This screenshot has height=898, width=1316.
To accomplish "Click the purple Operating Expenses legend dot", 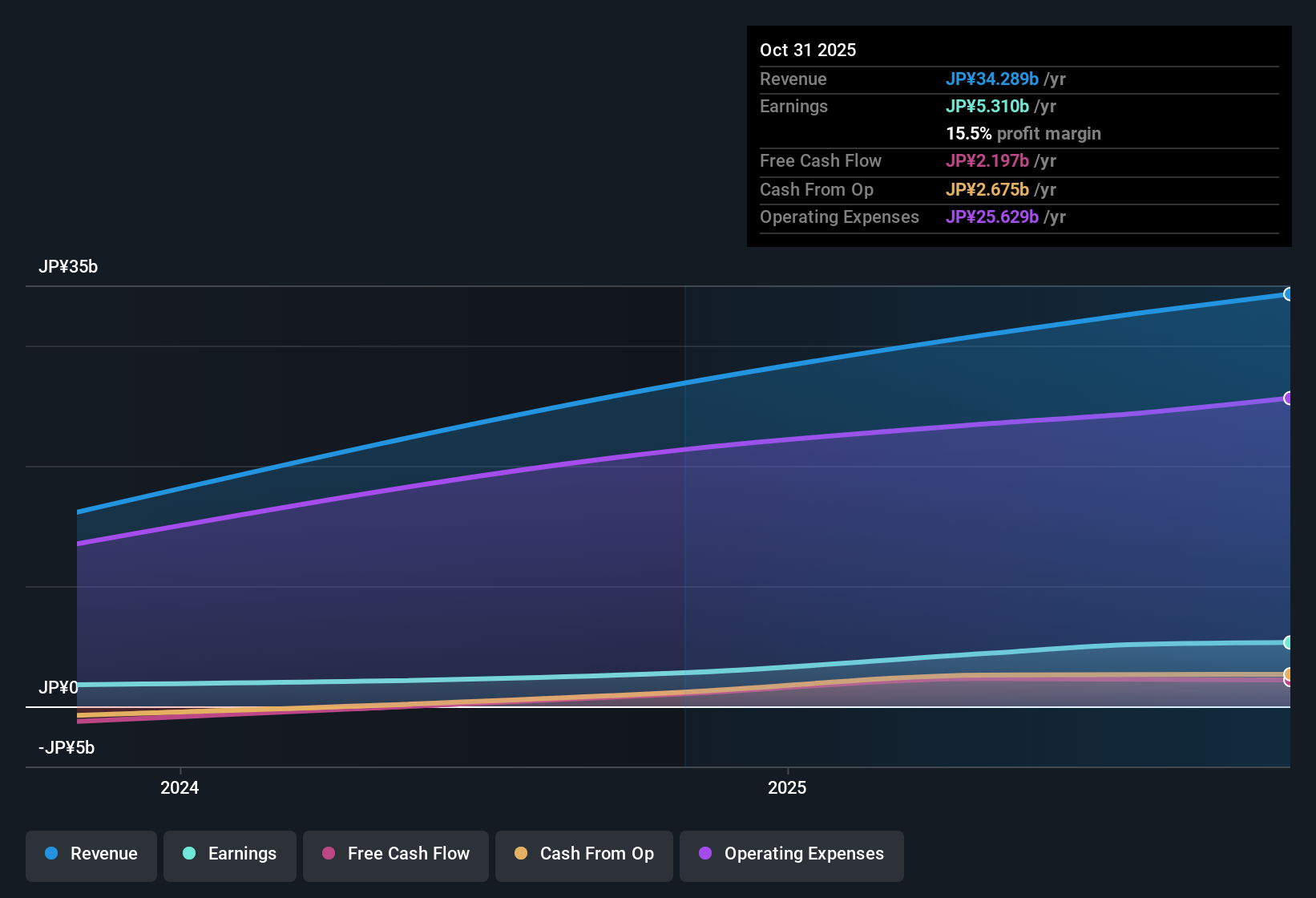I will (x=704, y=854).
